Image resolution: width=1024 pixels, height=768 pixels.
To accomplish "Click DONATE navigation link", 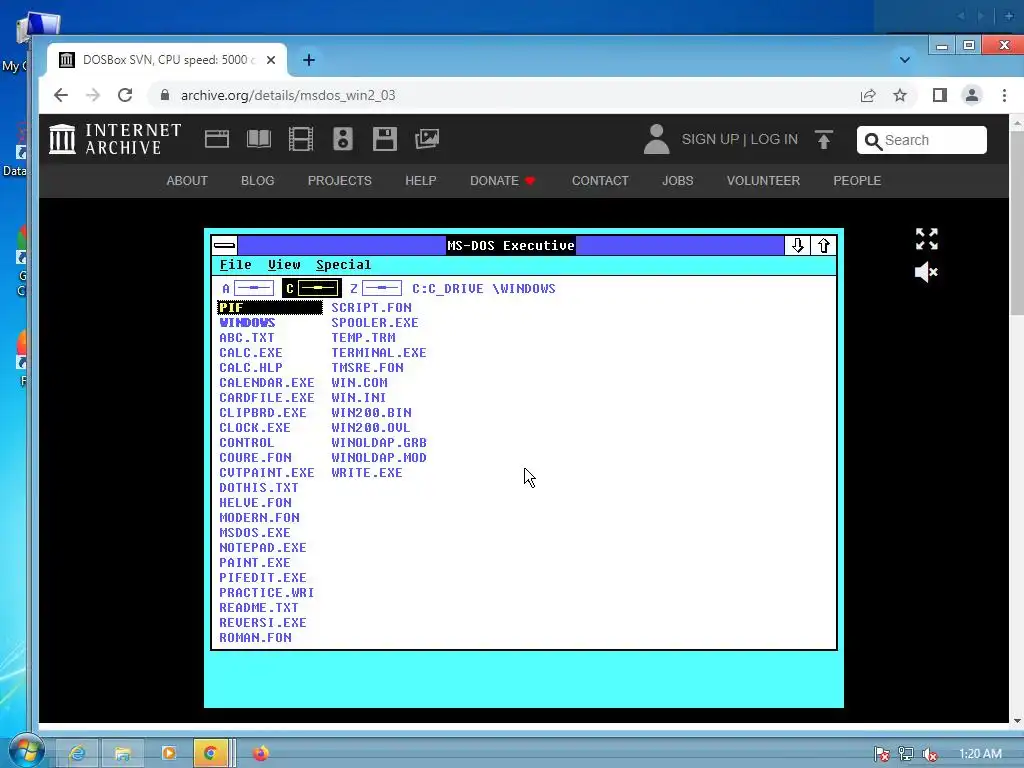I will click(502, 181).
